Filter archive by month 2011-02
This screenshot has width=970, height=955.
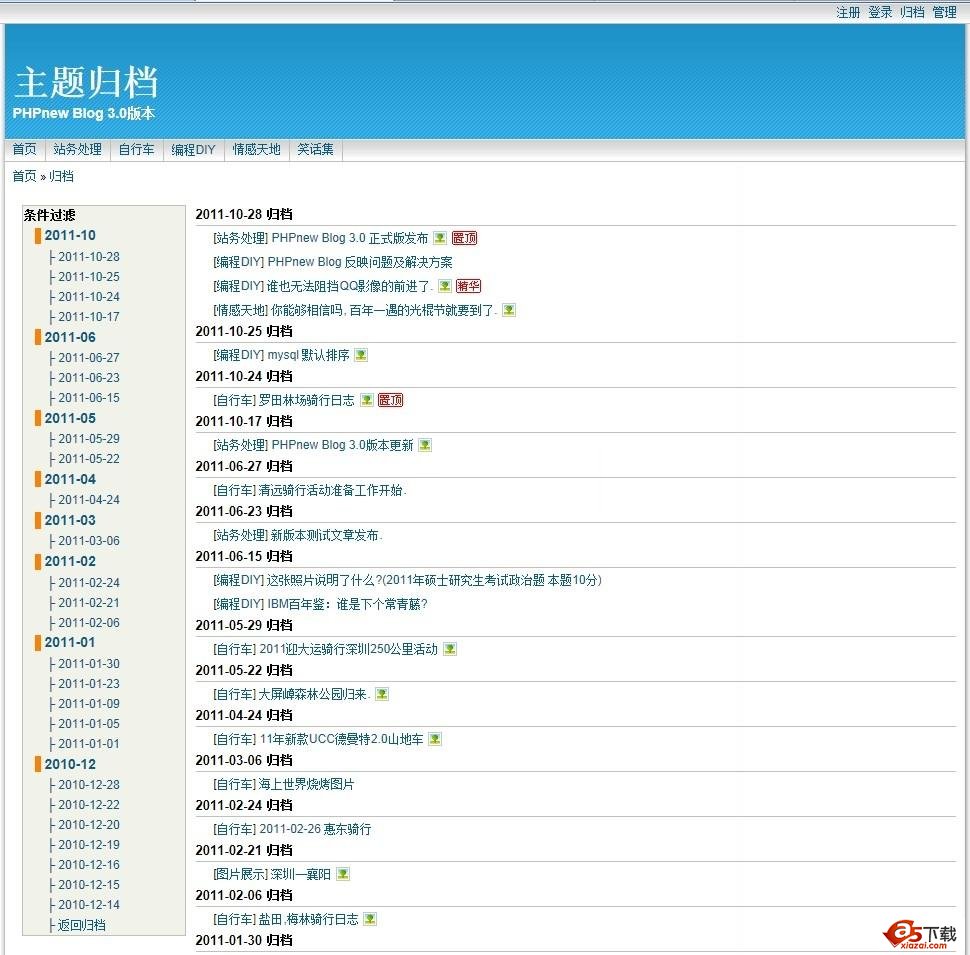70,561
